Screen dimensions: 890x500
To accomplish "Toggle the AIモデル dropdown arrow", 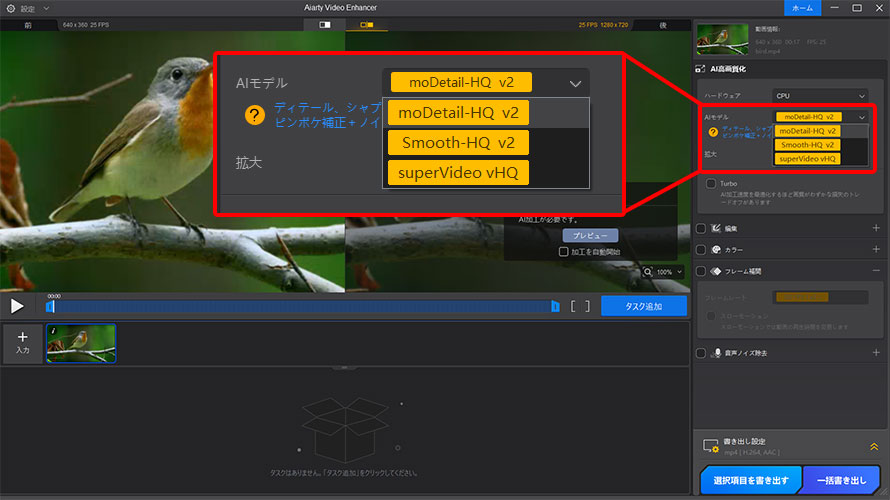I will pos(862,117).
